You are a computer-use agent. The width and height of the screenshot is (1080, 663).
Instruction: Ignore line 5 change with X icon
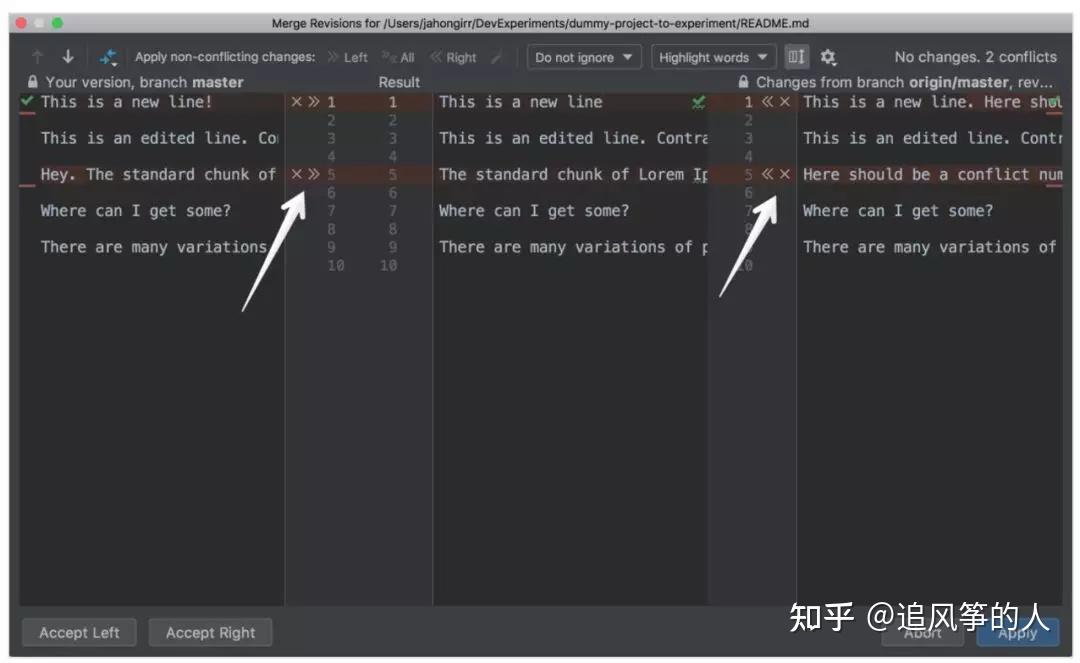click(x=296, y=173)
